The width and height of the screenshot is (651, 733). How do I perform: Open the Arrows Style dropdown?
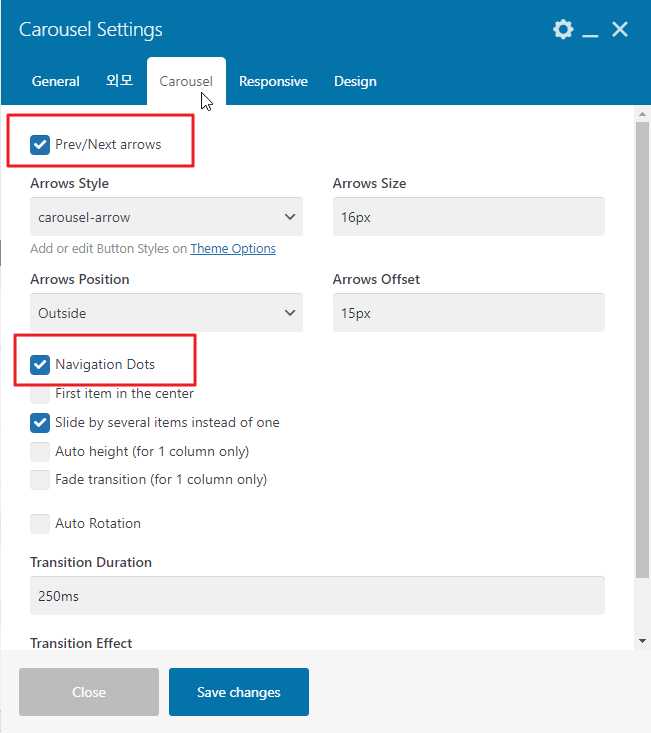(166, 216)
